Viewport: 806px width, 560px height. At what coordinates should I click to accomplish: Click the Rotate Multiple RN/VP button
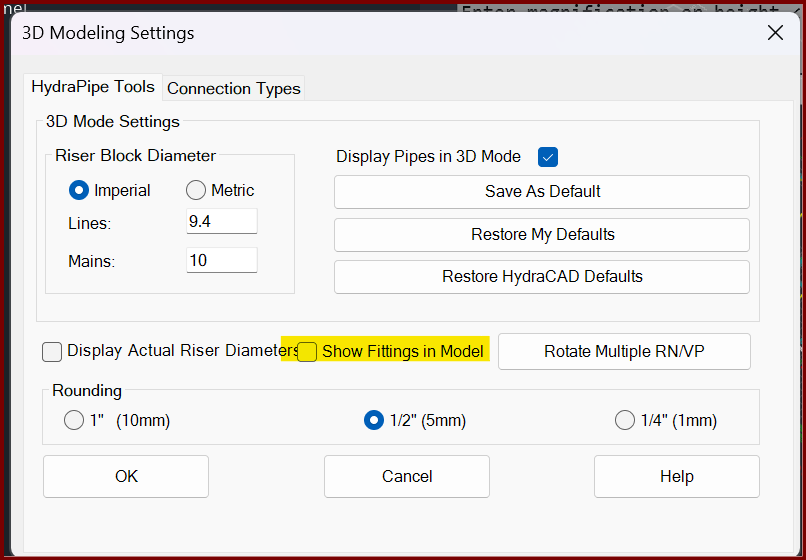click(x=624, y=351)
